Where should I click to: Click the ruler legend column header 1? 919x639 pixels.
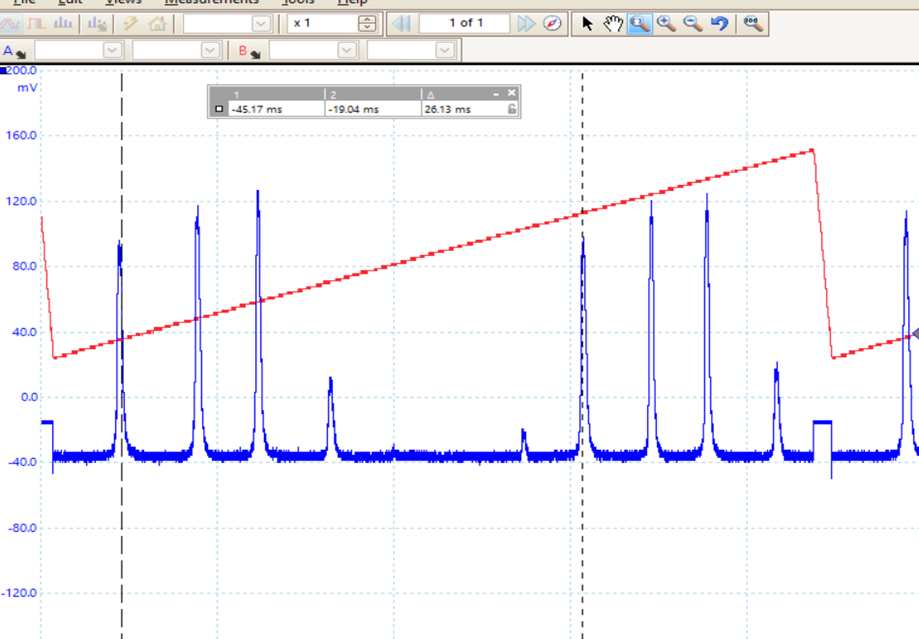pos(236,94)
